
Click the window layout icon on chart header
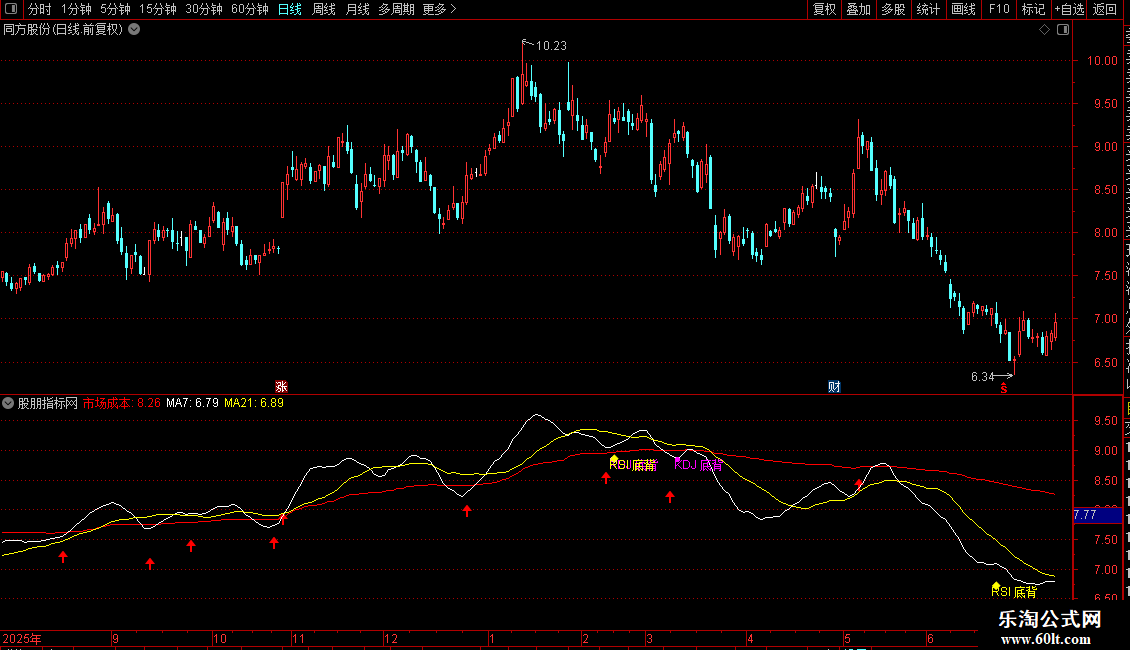click(x=1063, y=30)
